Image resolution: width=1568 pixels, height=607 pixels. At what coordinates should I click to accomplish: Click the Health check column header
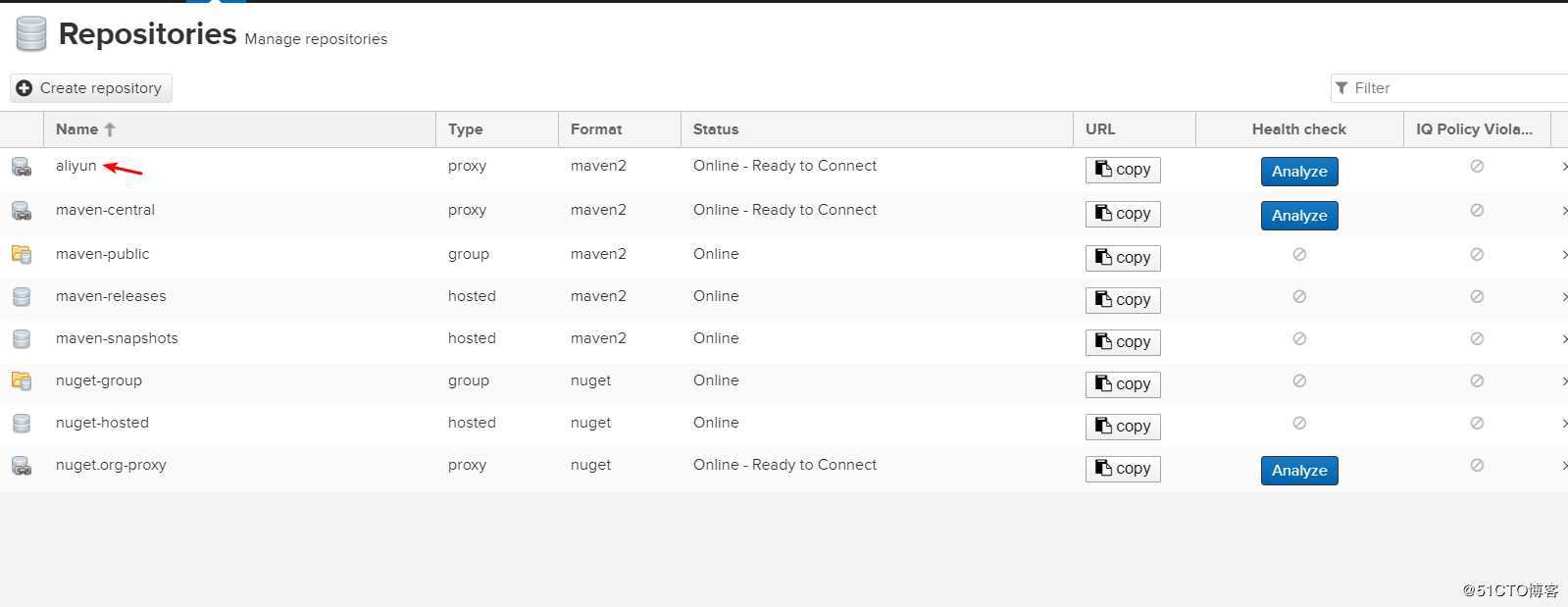[1299, 129]
